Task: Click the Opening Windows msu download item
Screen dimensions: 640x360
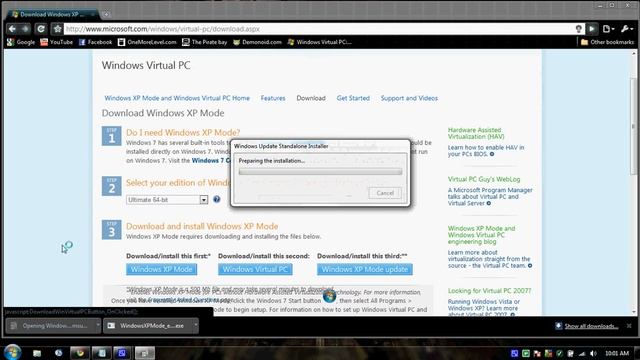Action: tap(50, 326)
